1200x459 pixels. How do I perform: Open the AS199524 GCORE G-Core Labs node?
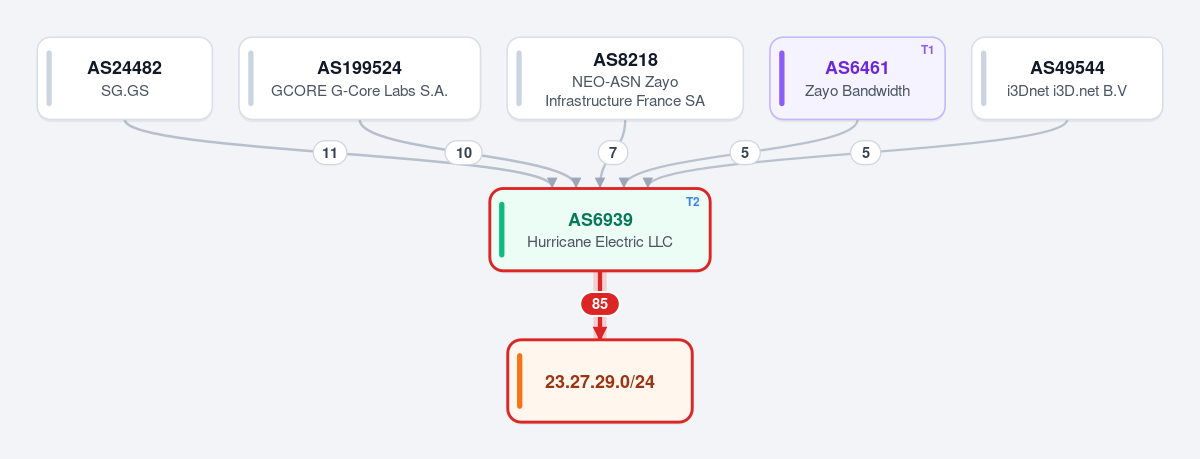[360, 78]
